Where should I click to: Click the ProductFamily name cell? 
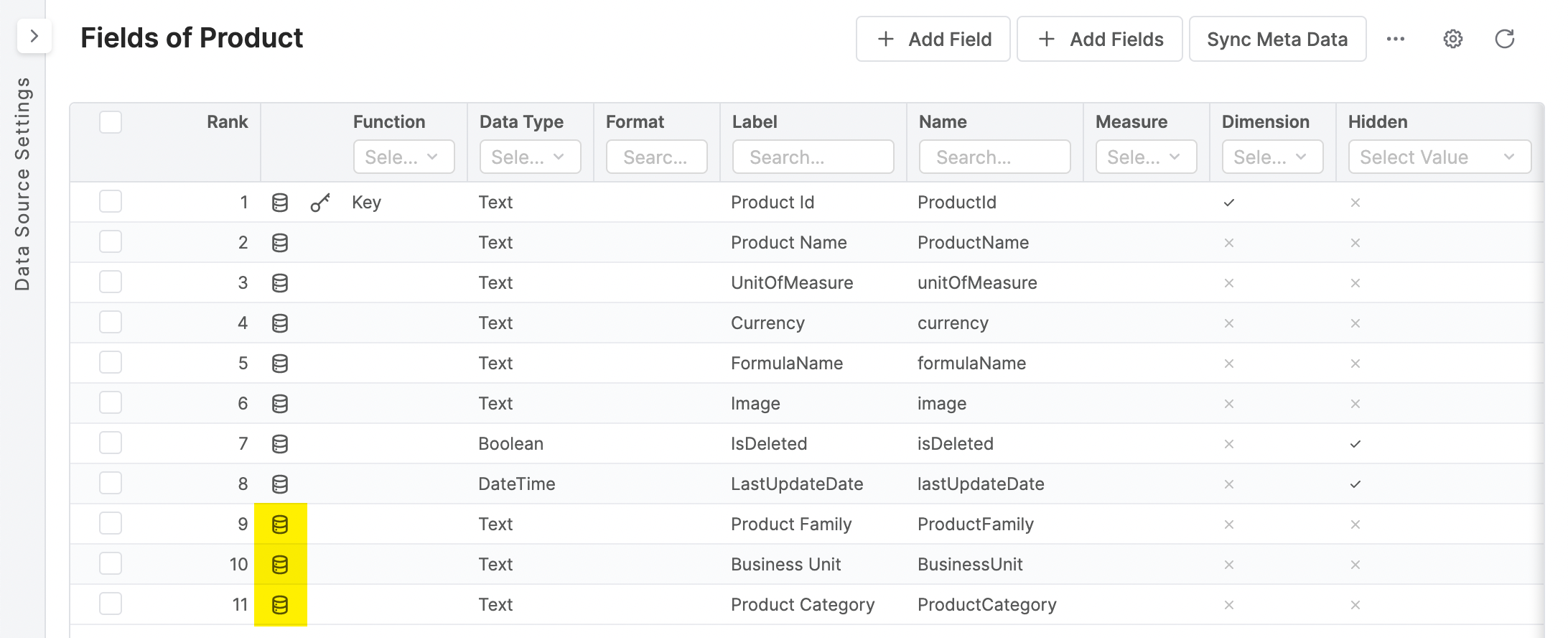point(976,524)
